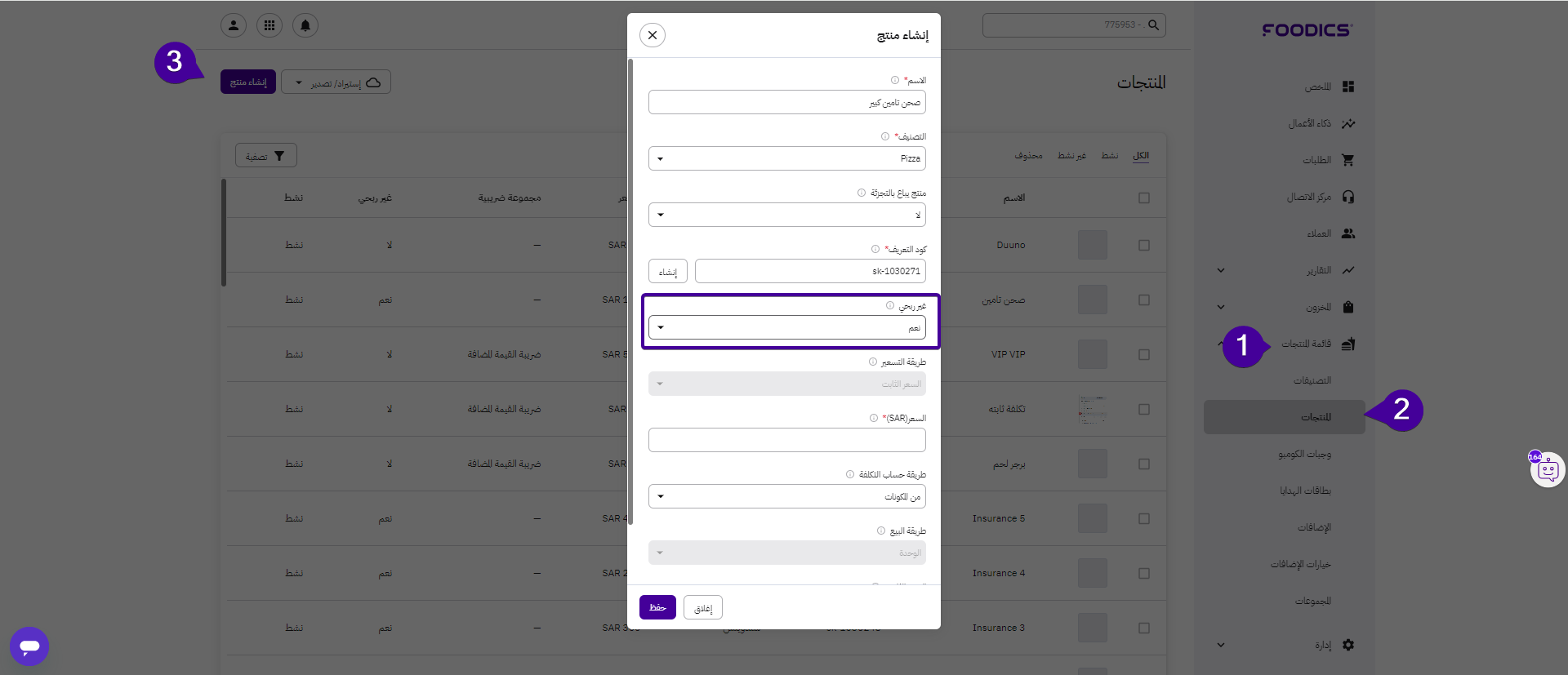
Task: Click the search magnifier icon
Action: [1153, 25]
